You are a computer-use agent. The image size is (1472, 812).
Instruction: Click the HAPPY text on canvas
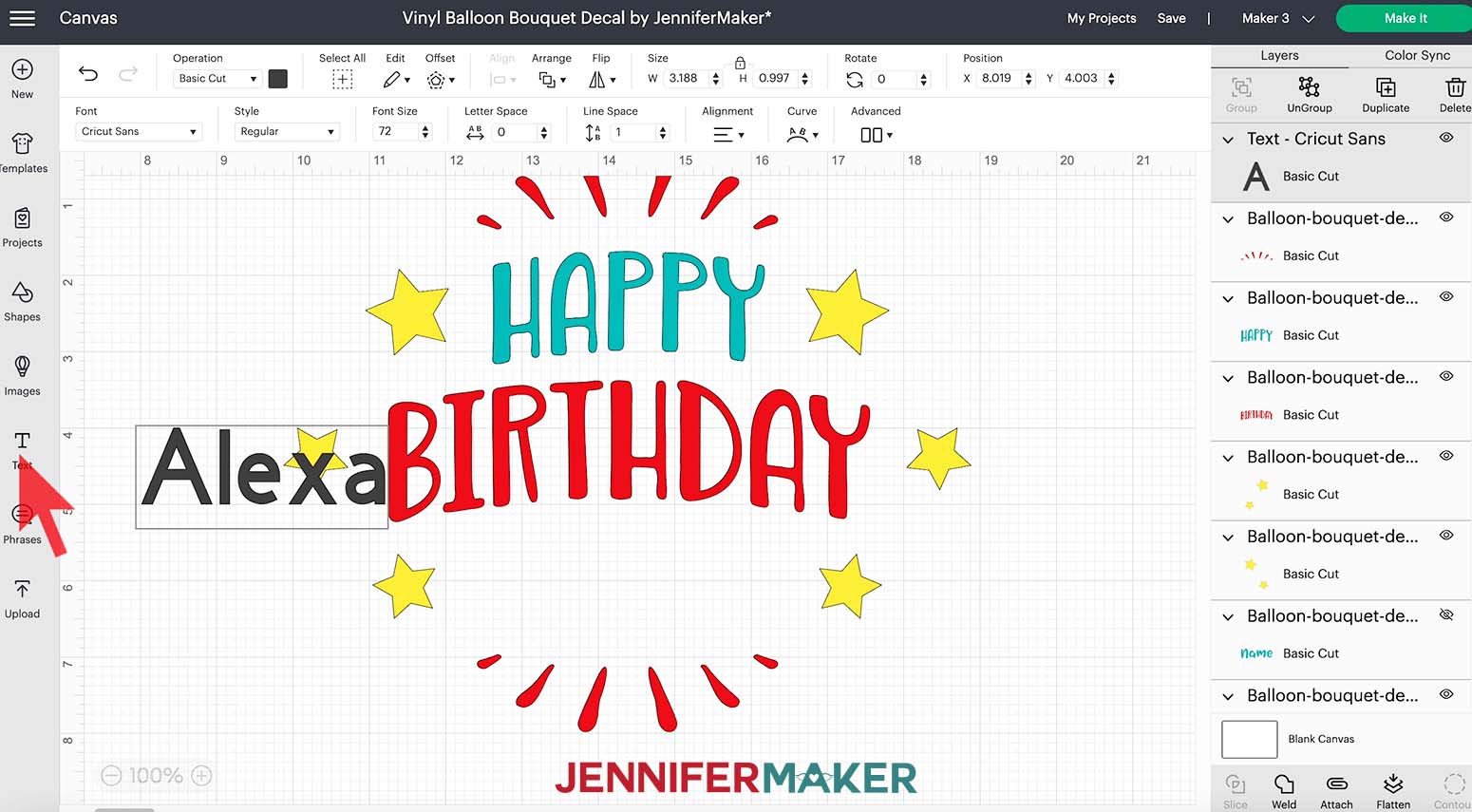pos(628,306)
